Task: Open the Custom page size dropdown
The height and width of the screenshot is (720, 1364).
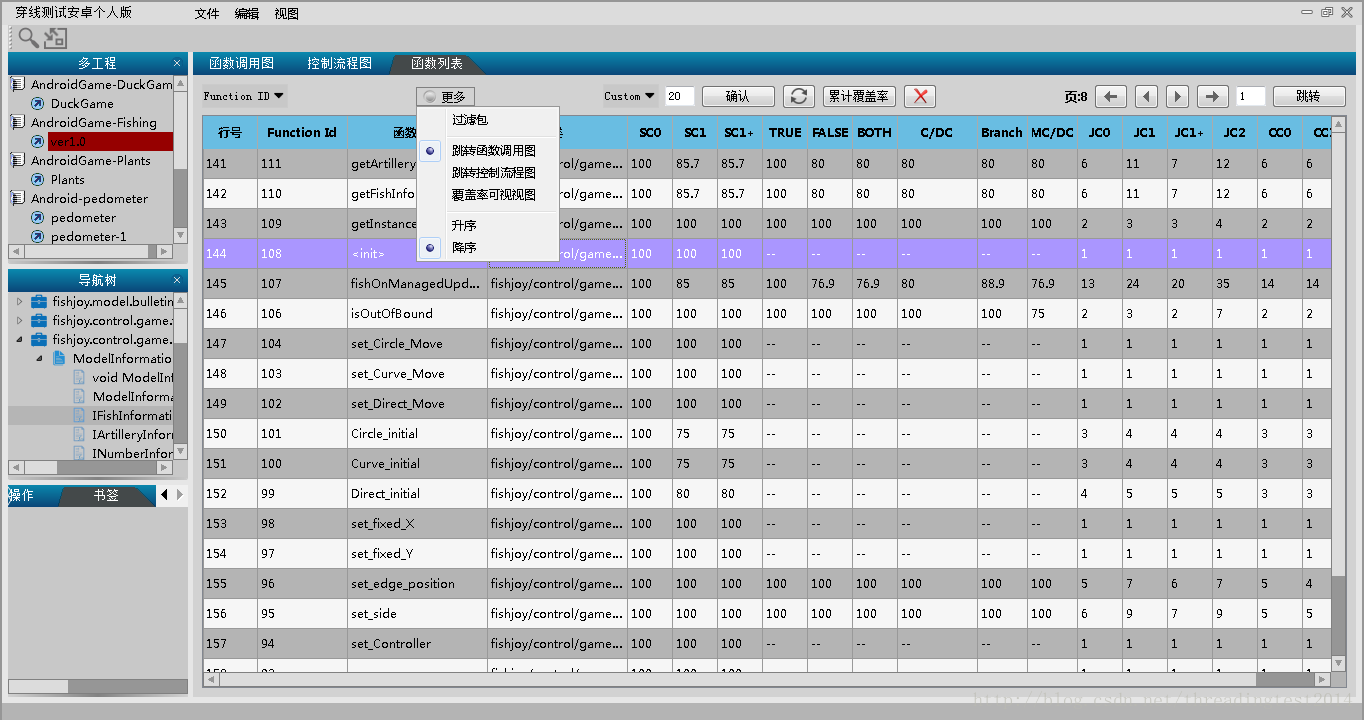Action: [630, 97]
